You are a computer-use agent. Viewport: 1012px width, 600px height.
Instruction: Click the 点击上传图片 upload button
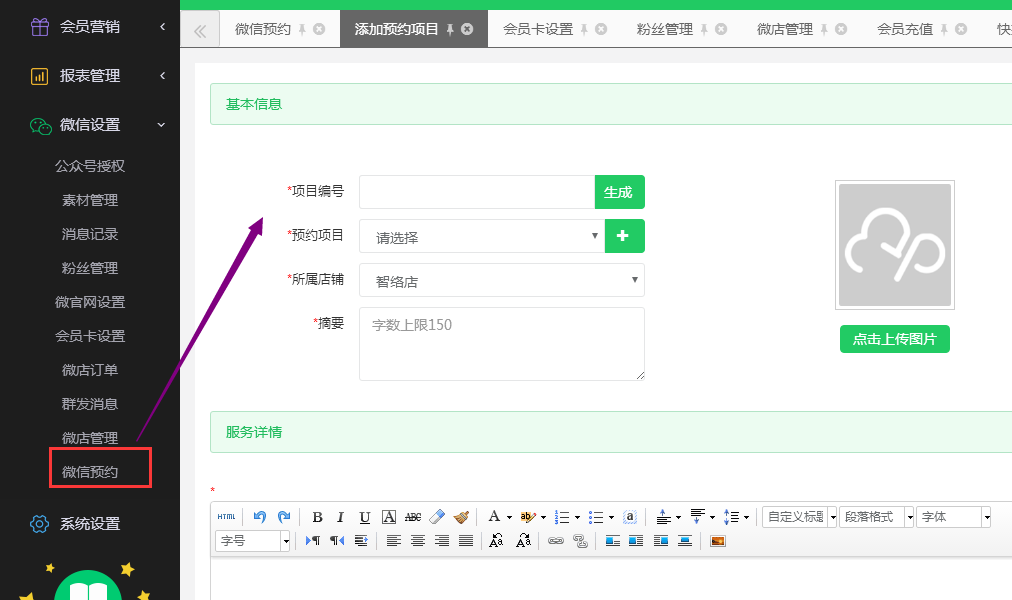click(894, 339)
